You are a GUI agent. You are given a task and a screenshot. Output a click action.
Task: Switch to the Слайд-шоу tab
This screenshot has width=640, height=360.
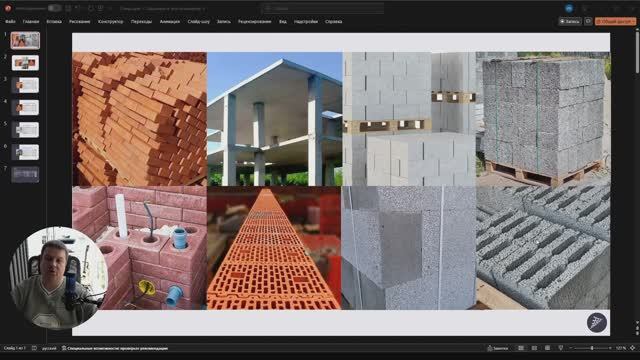coord(199,21)
